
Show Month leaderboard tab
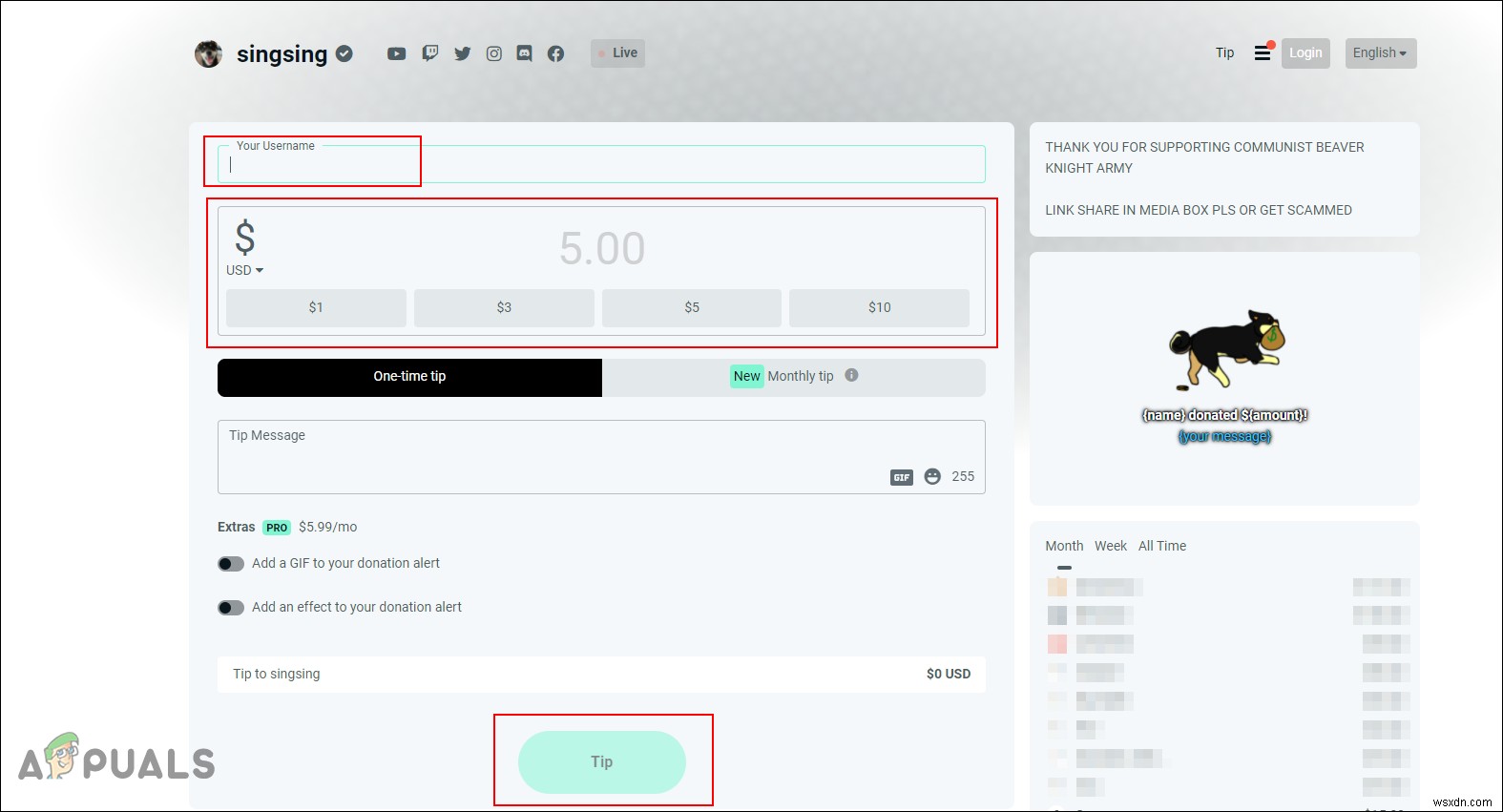click(1064, 546)
